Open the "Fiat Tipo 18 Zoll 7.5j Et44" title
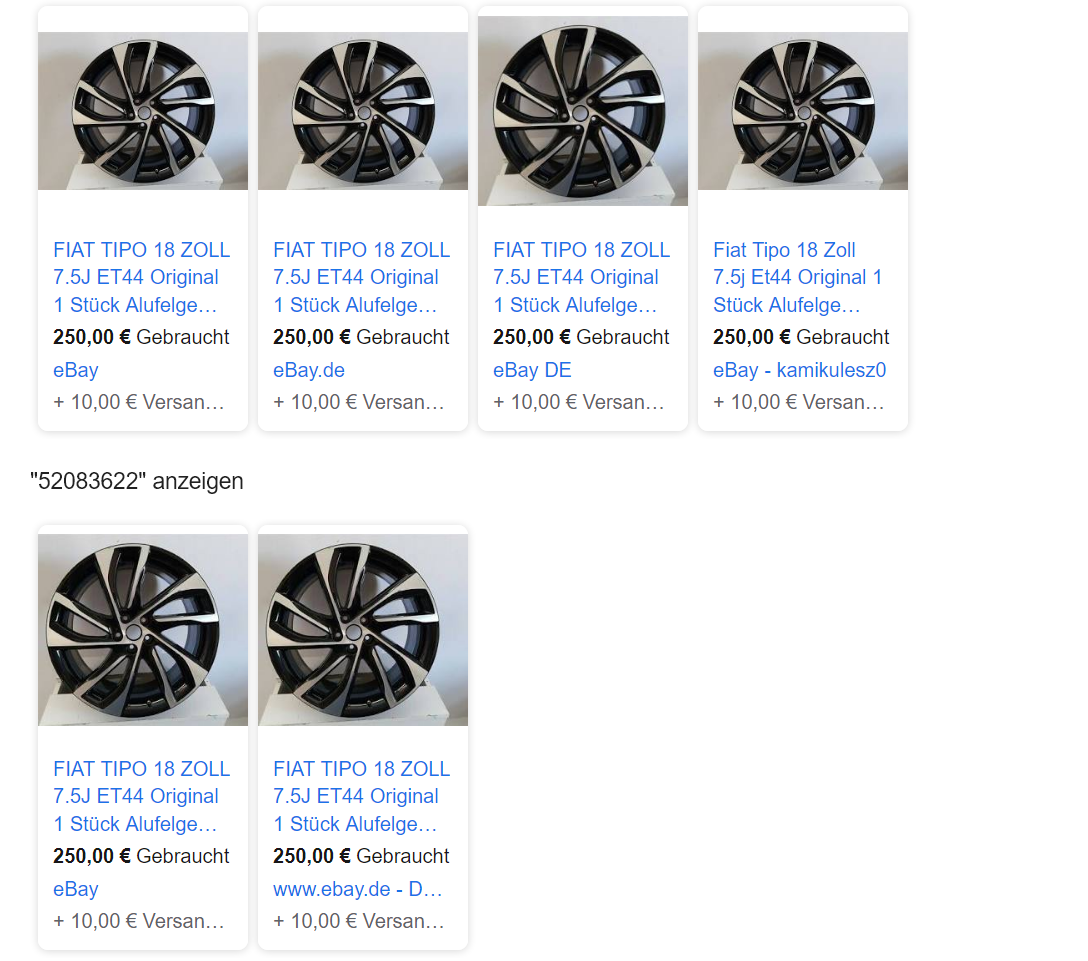This screenshot has height=961, width=1088. tap(797, 277)
